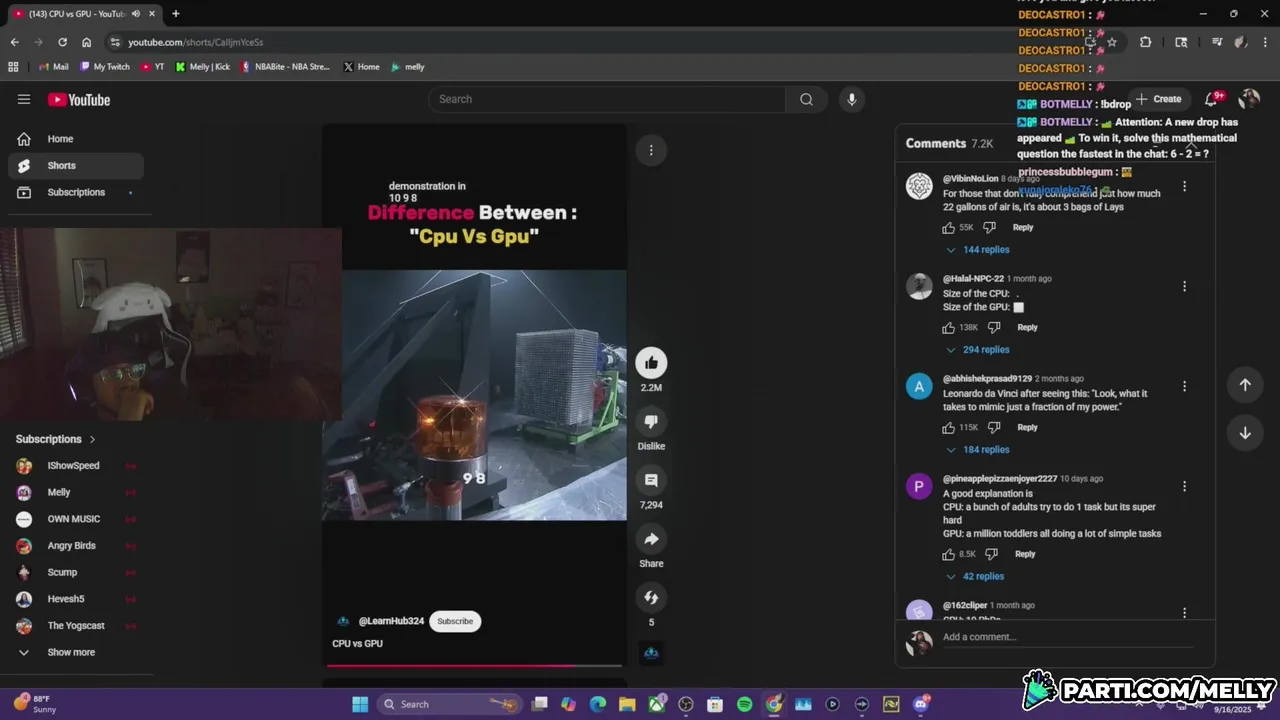Start voice search with the microphone

point(851,99)
